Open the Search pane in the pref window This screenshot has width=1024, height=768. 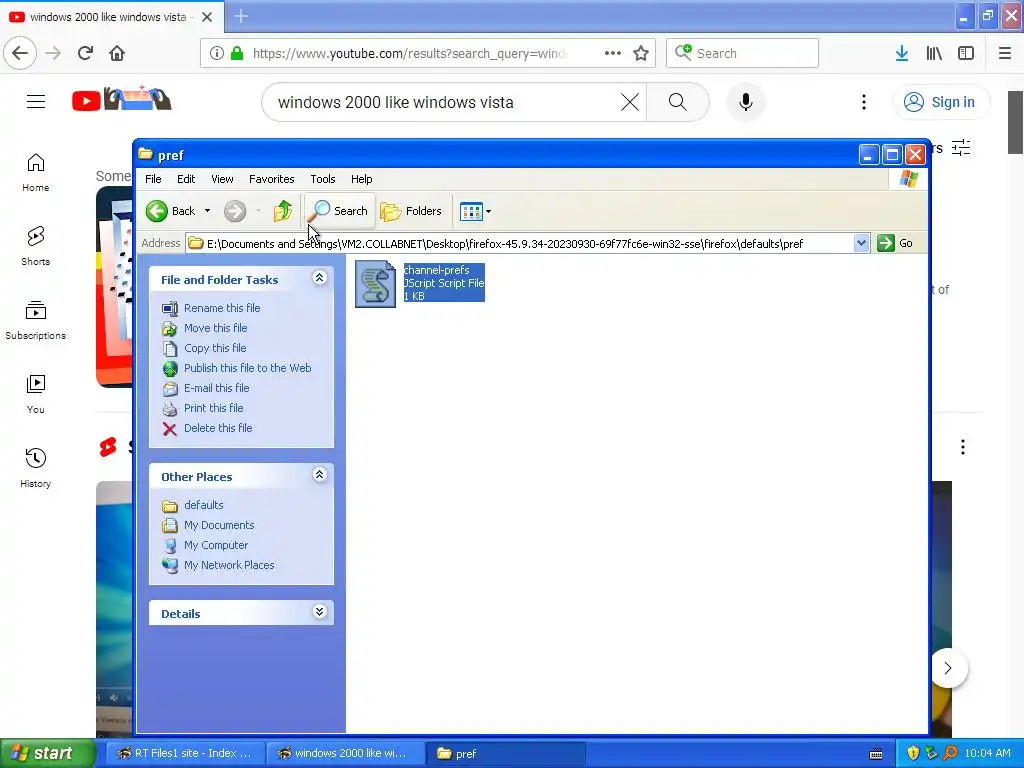pos(339,211)
